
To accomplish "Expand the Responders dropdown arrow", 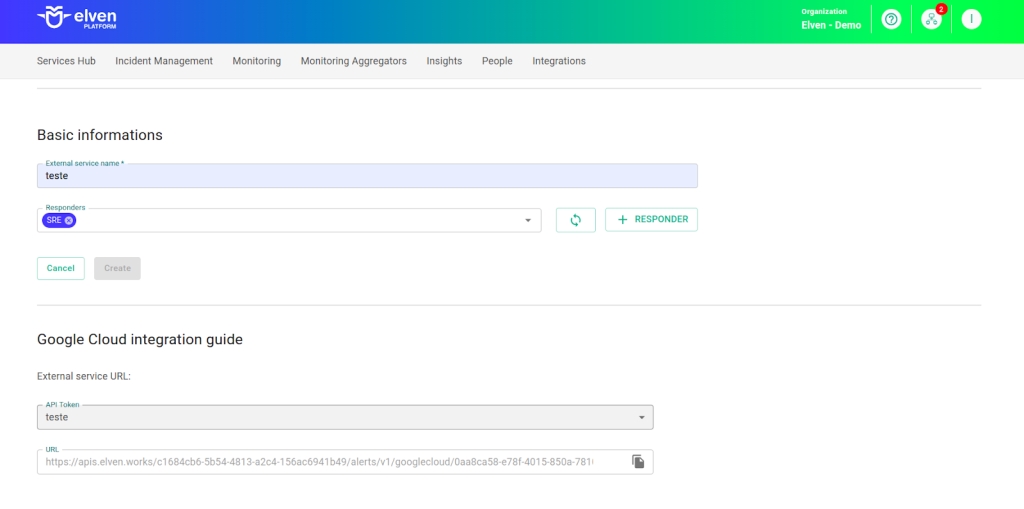I will 528,221.
